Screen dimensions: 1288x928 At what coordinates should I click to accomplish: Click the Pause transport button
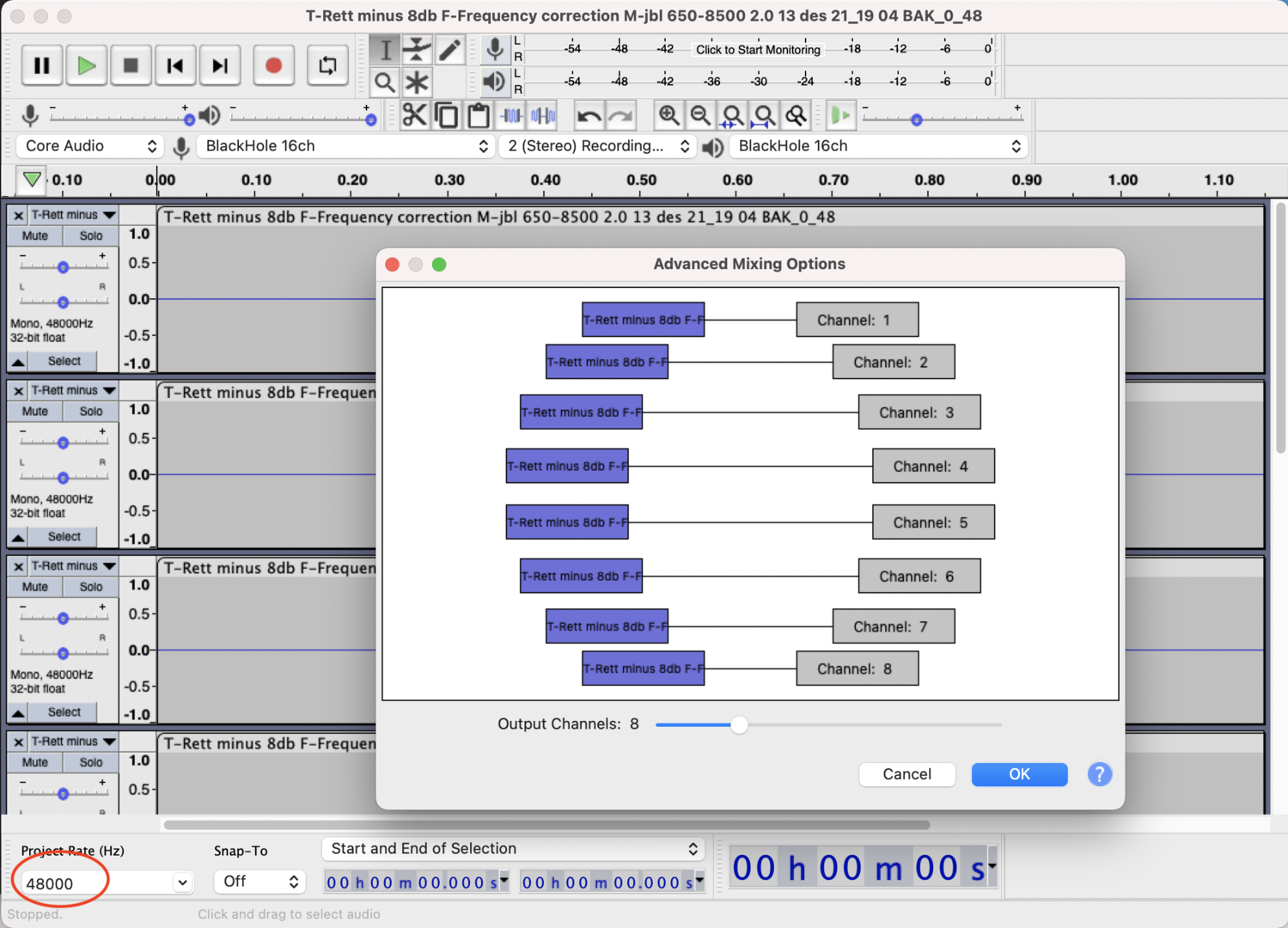(x=41, y=65)
